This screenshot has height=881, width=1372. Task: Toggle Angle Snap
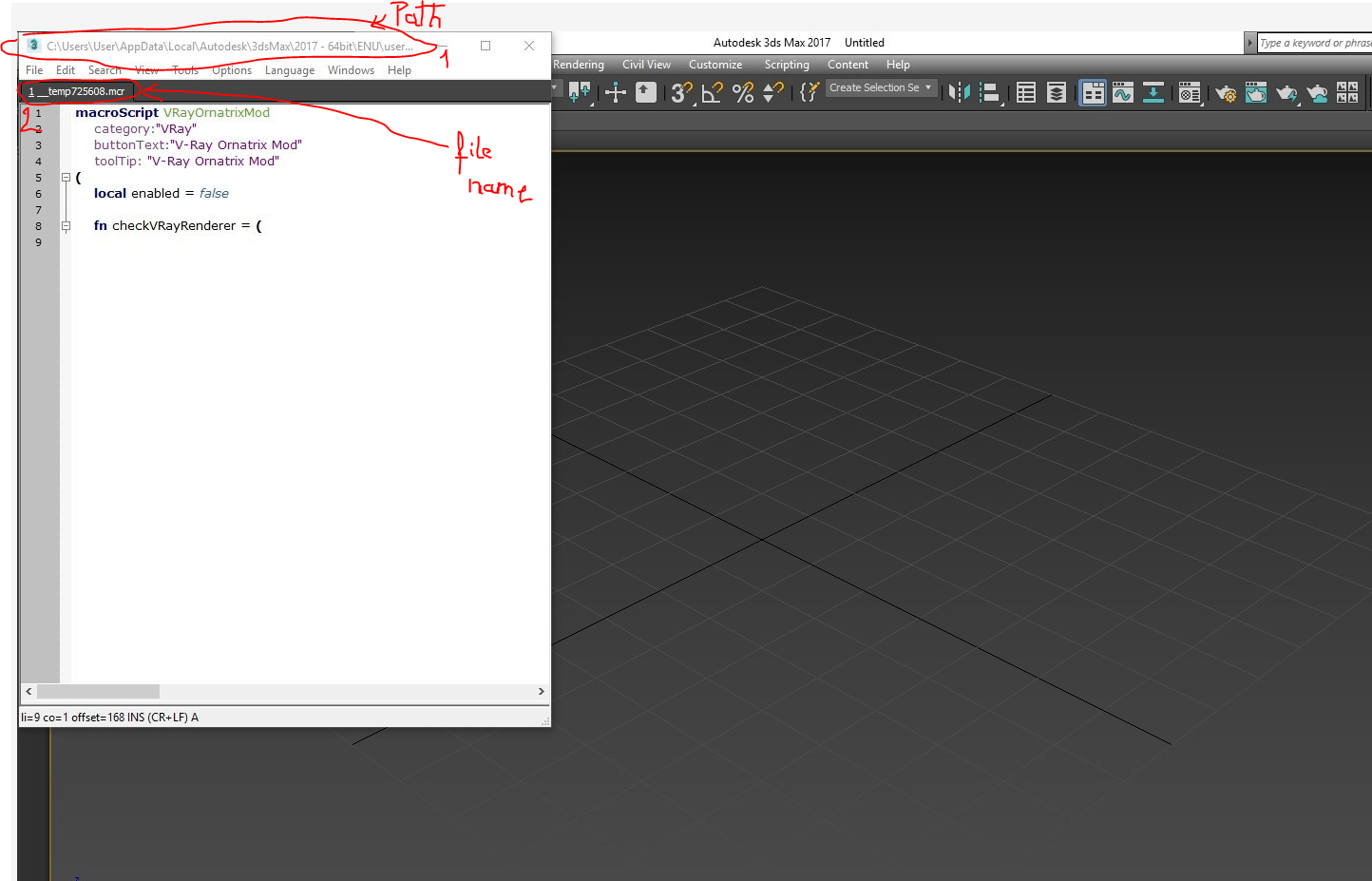click(712, 92)
